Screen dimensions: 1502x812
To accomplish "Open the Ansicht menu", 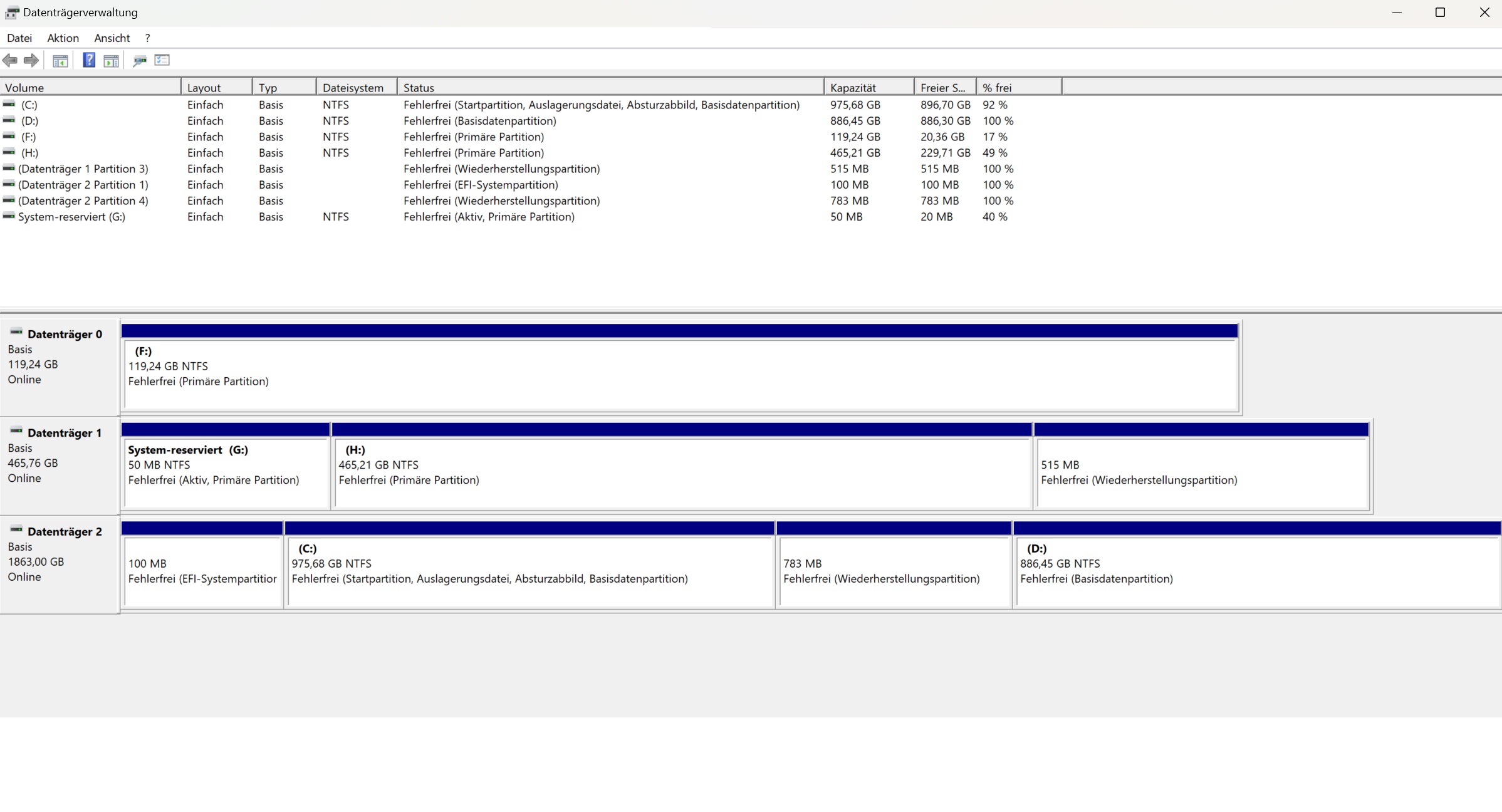I will click(112, 38).
